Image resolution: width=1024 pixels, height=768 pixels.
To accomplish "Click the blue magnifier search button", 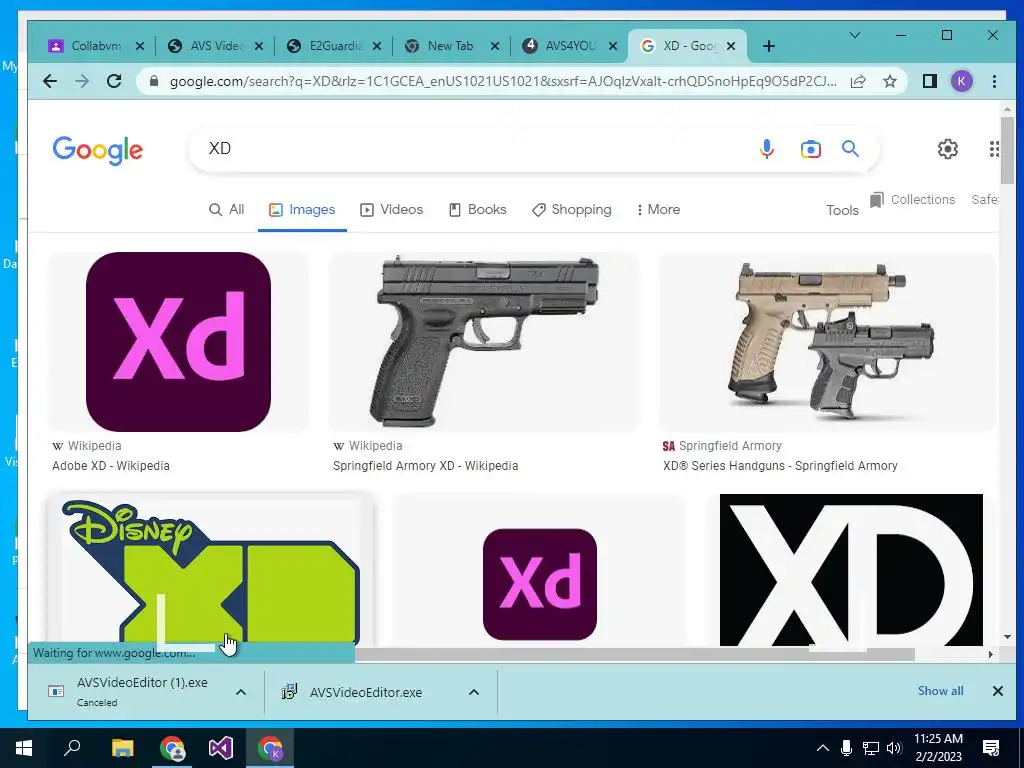I will click(850, 149).
